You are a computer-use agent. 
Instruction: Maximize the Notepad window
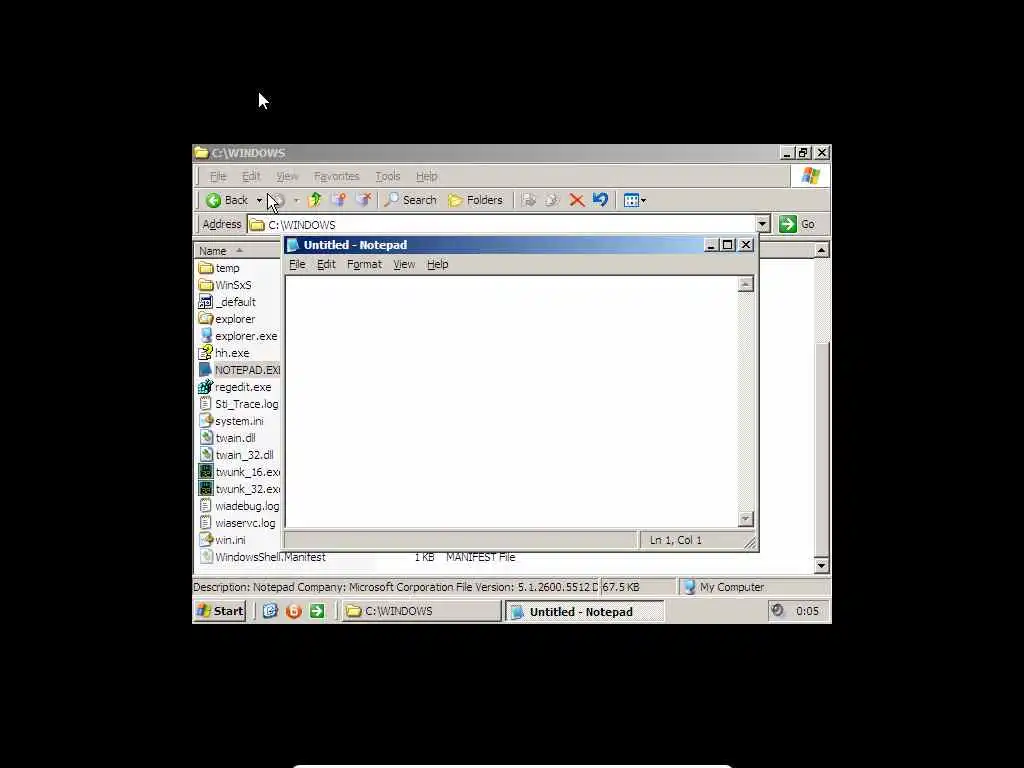pos(728,245)
